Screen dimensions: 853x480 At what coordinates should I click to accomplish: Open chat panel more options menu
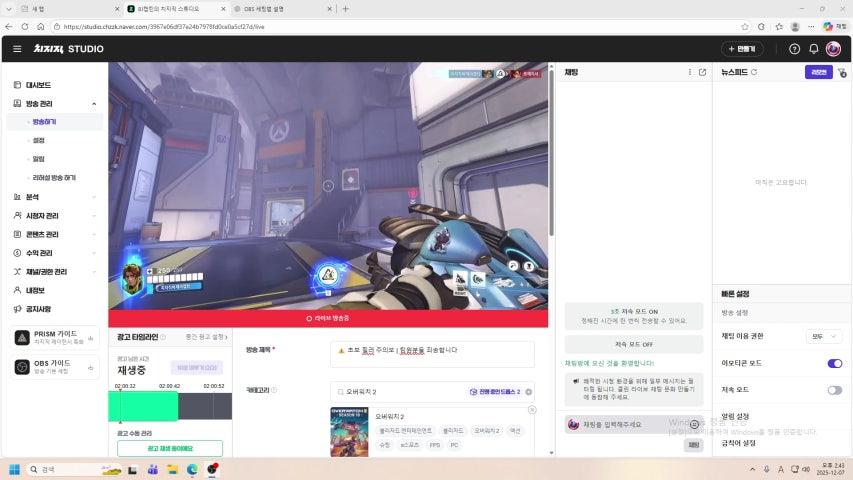689,72
